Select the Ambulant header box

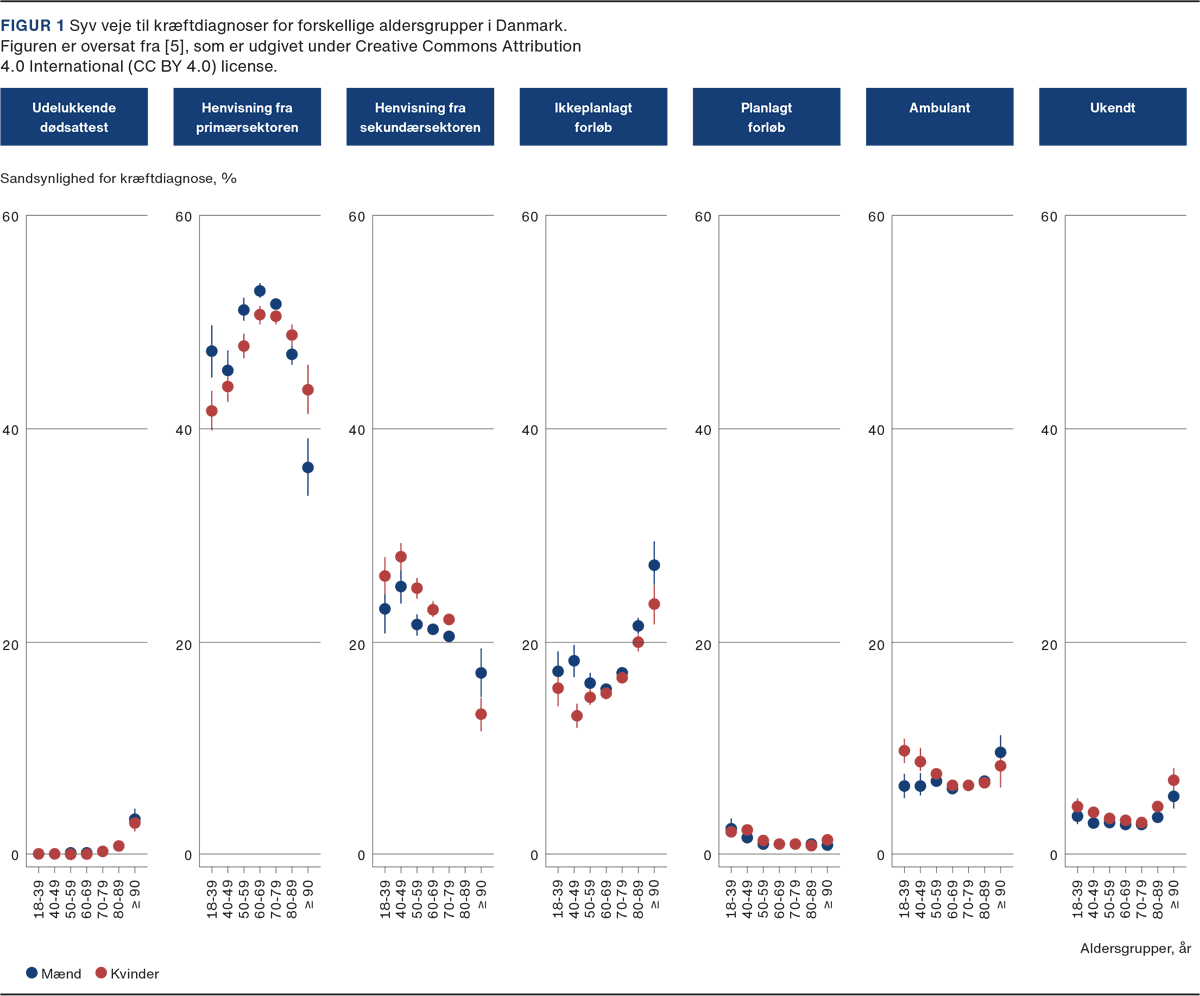point(939,117)
